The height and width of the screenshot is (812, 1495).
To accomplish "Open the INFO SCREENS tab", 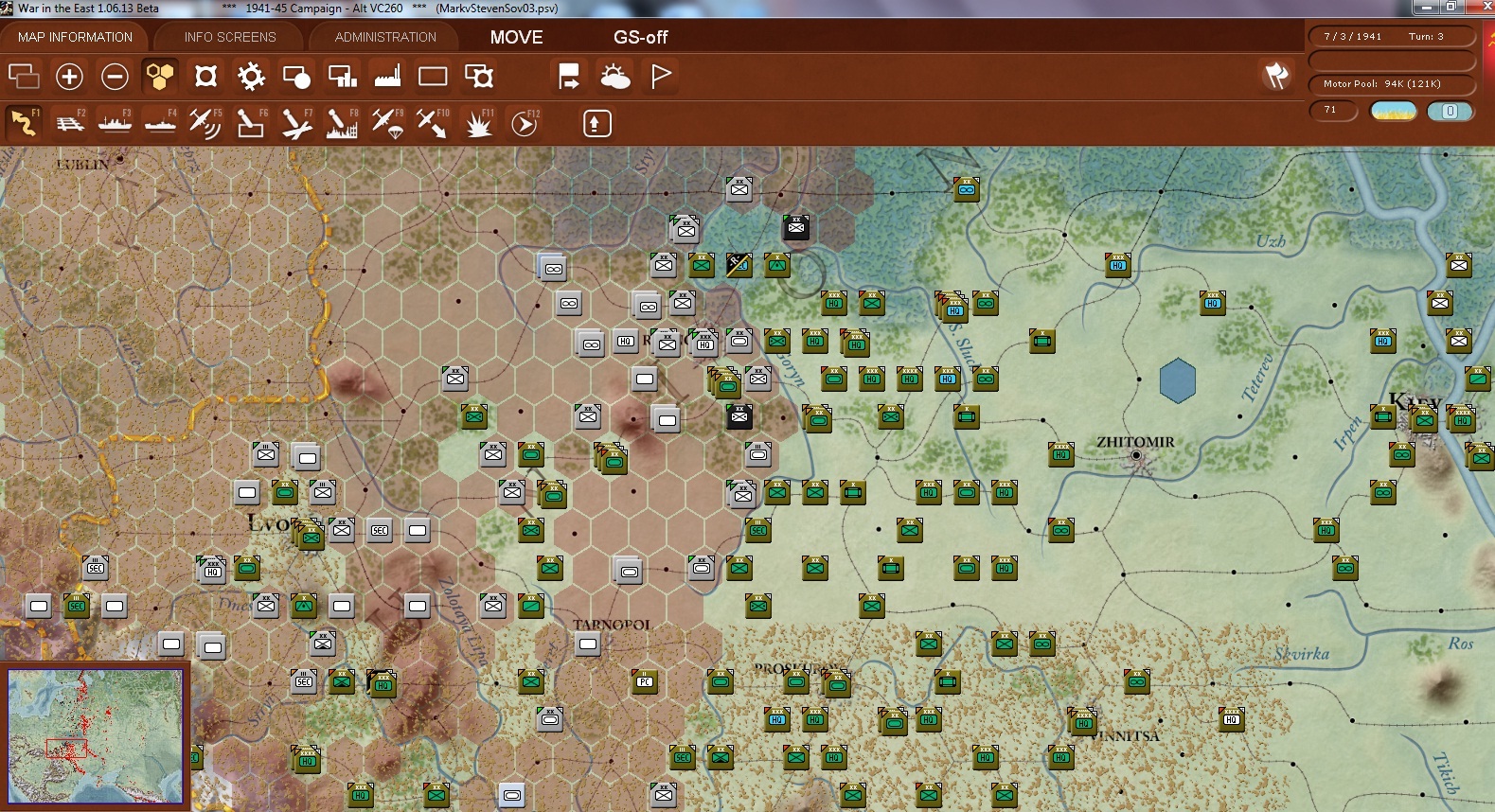I will (230, 37).
